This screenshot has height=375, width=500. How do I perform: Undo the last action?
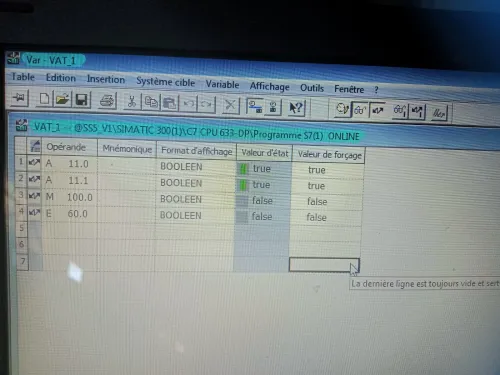(188, 104)
